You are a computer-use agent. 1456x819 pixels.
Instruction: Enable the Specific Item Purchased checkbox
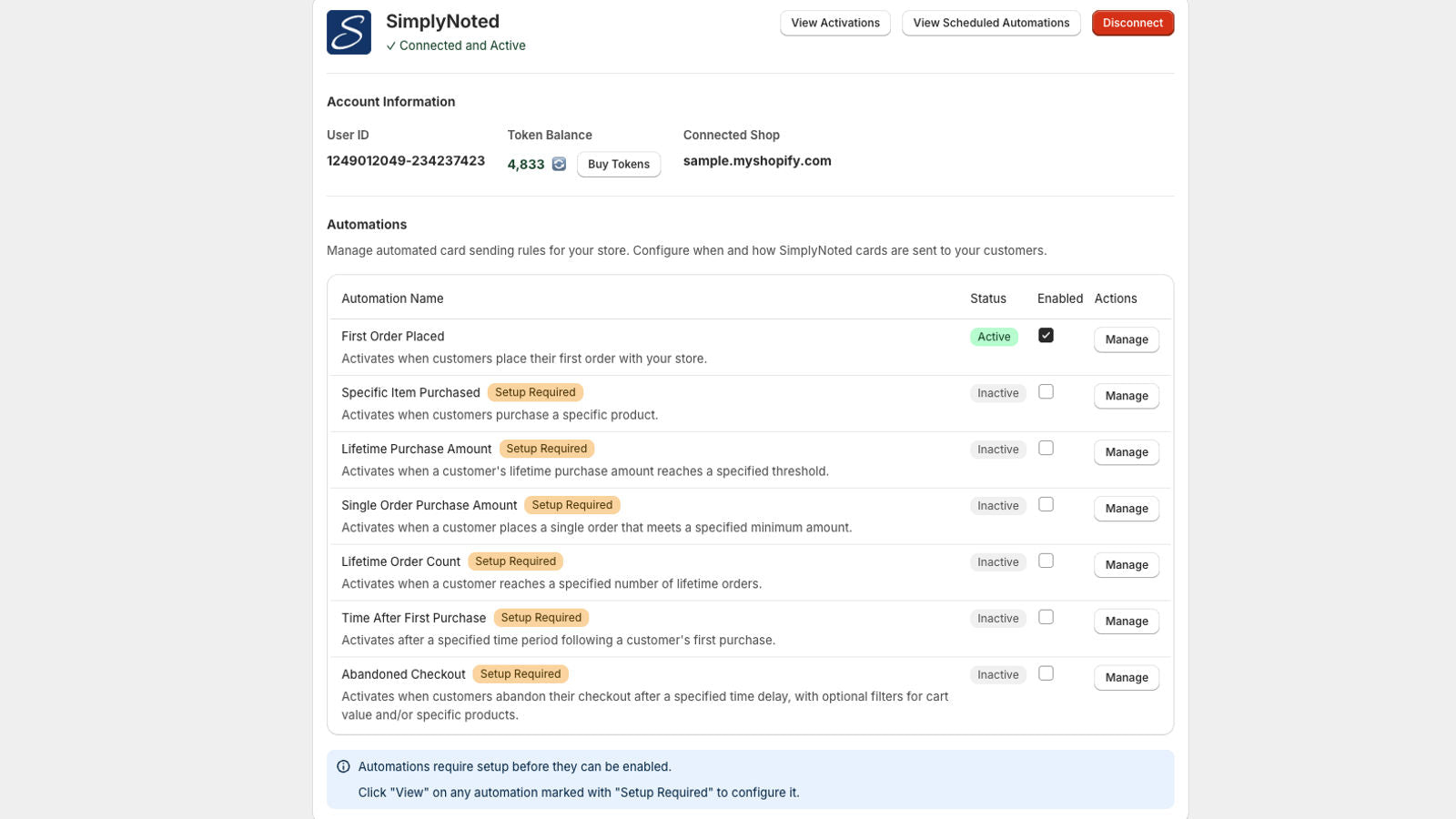click(1046, 392)
